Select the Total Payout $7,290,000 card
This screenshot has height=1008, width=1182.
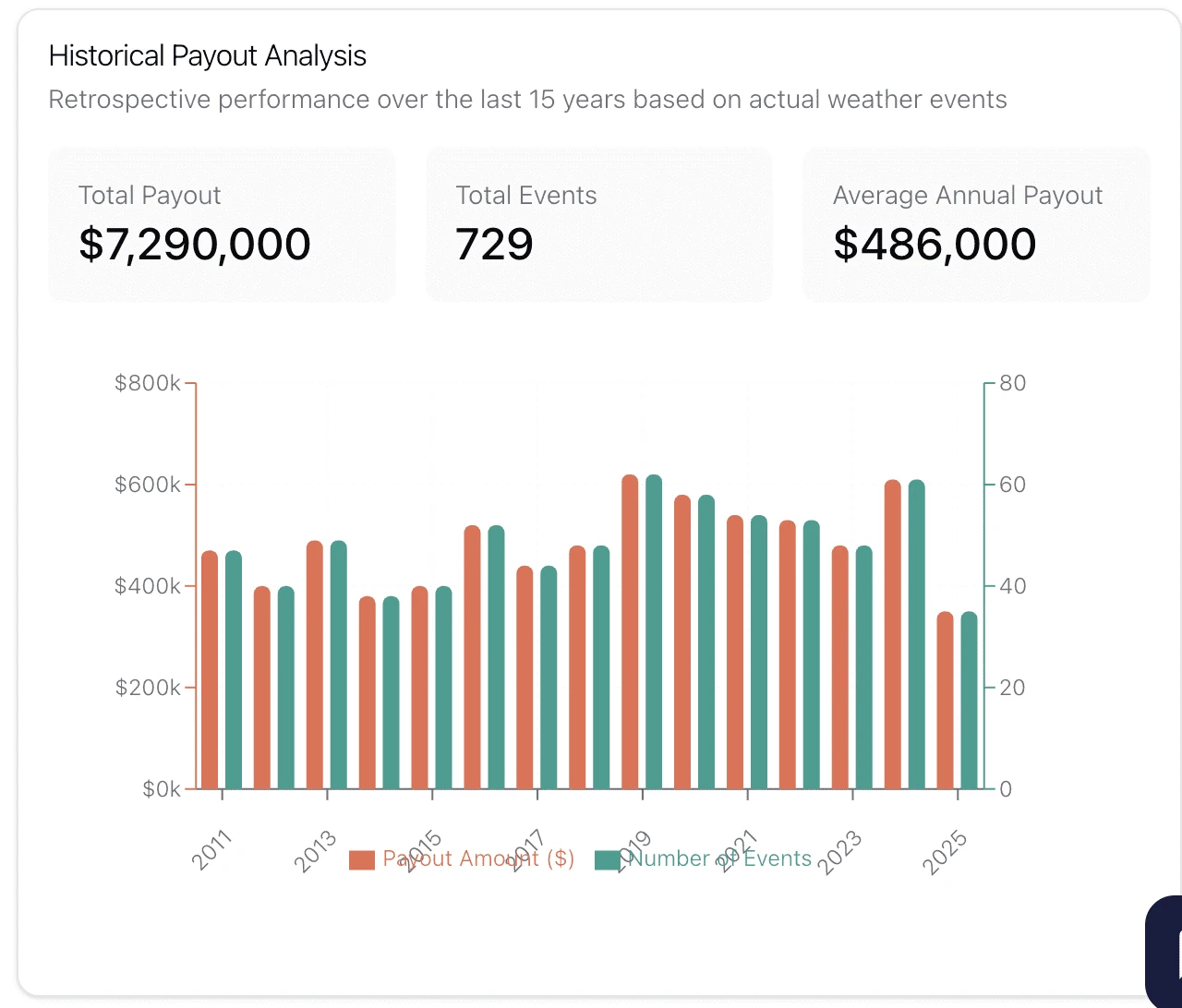(x=222, y=224)
